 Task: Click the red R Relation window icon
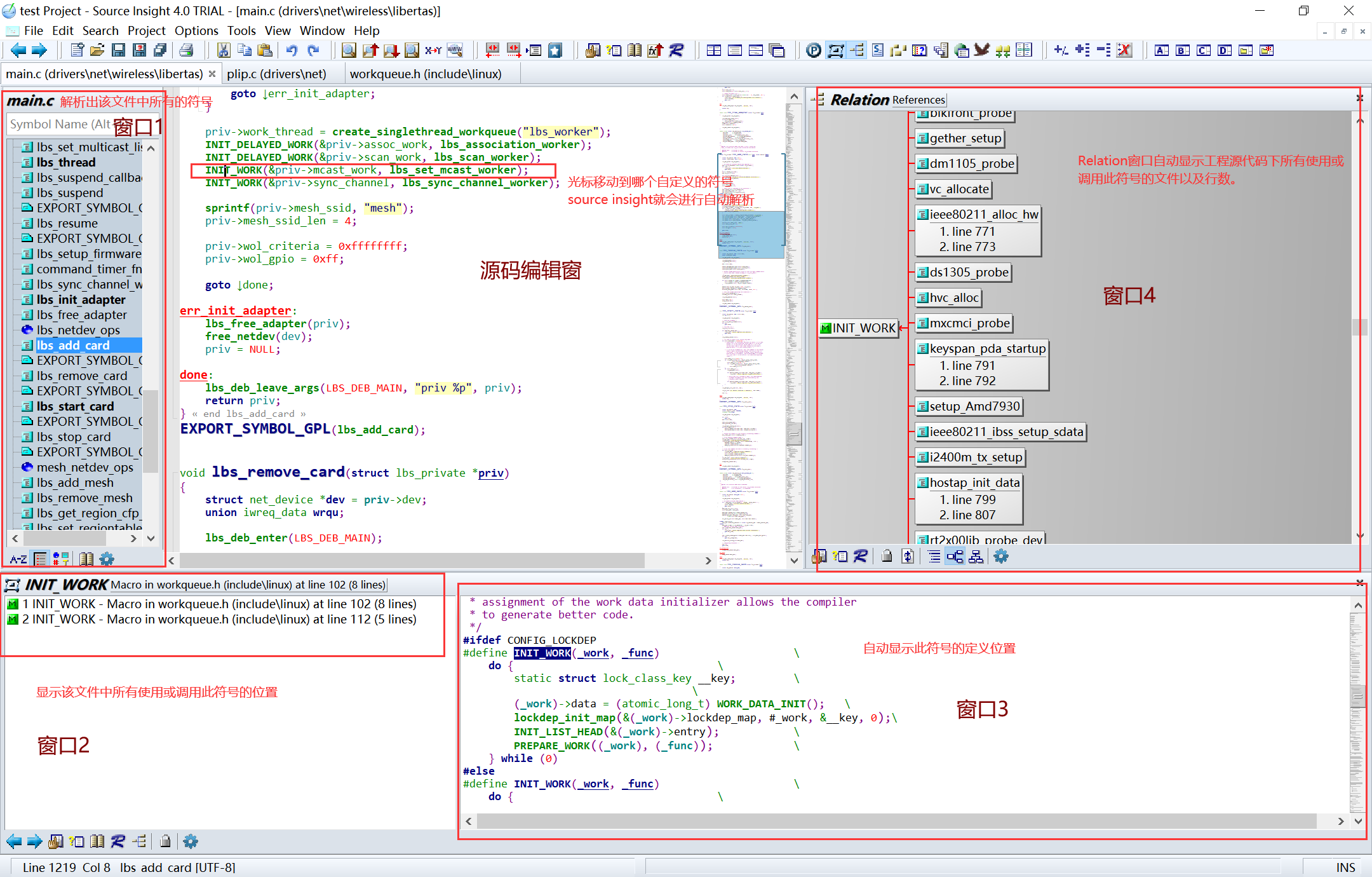(676, 50)
